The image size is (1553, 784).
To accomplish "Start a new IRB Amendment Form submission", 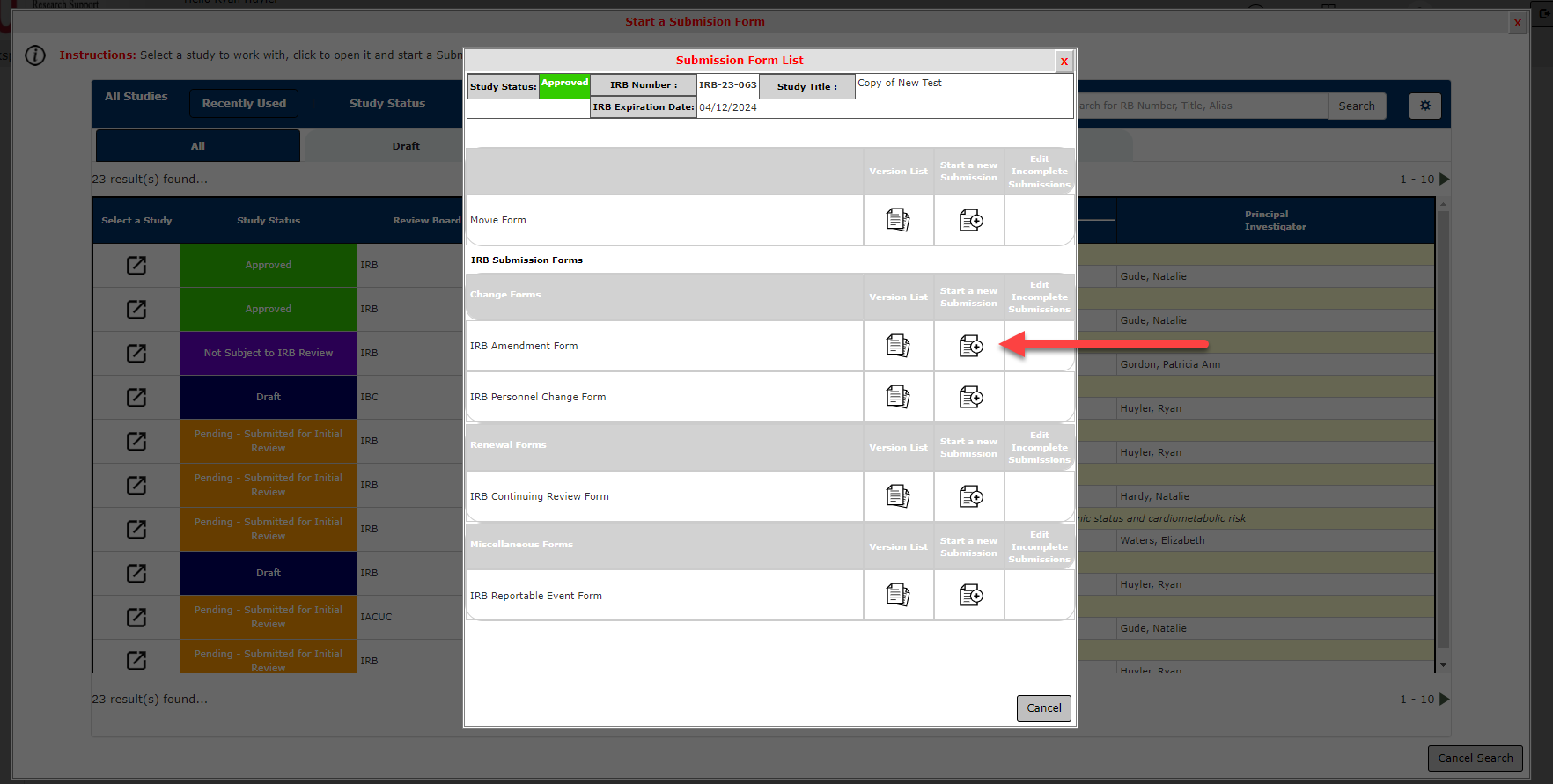I will pos(970,346).
